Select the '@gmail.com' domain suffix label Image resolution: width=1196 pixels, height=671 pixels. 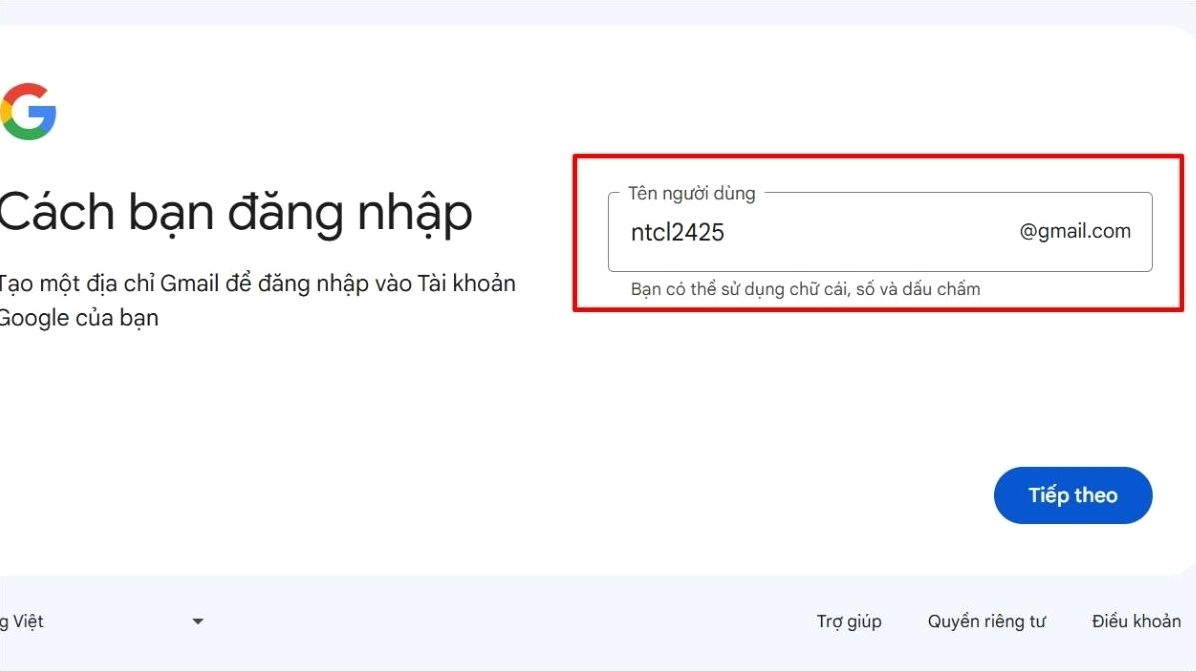[x=1074, y=231]
